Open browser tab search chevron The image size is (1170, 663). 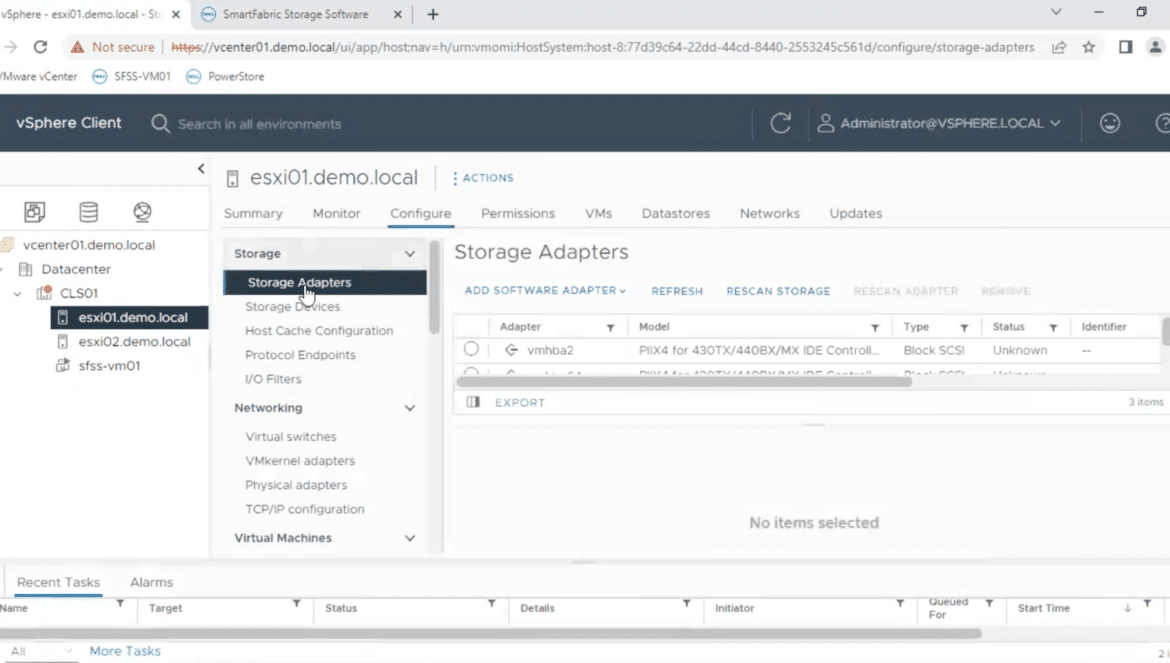(1056, 12)
